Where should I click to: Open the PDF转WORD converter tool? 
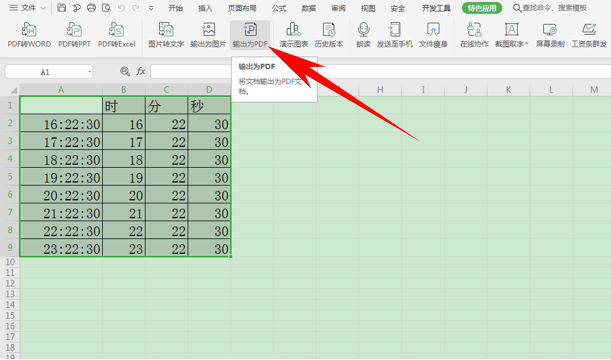click(29, 35)
